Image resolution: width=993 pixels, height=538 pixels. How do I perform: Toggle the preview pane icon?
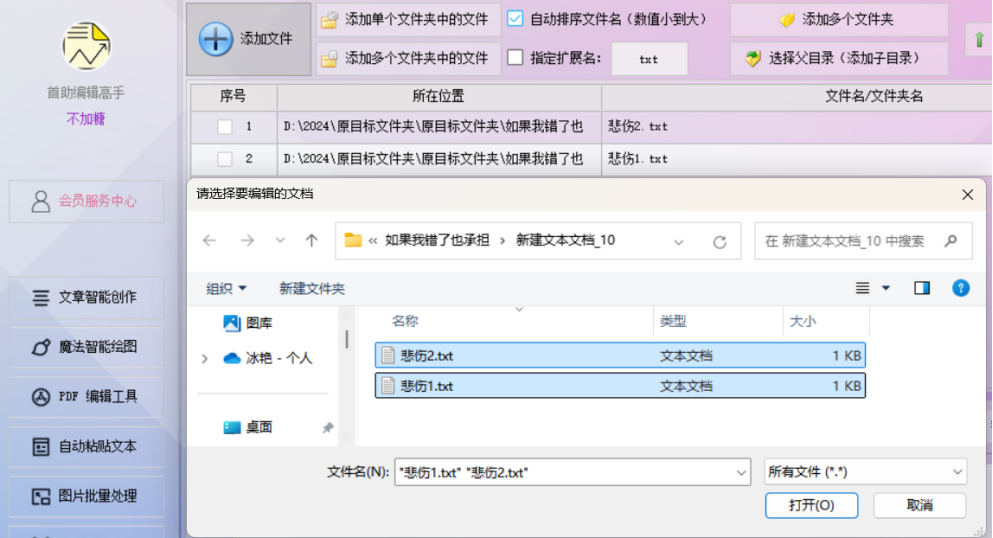(x=921, y=288)
